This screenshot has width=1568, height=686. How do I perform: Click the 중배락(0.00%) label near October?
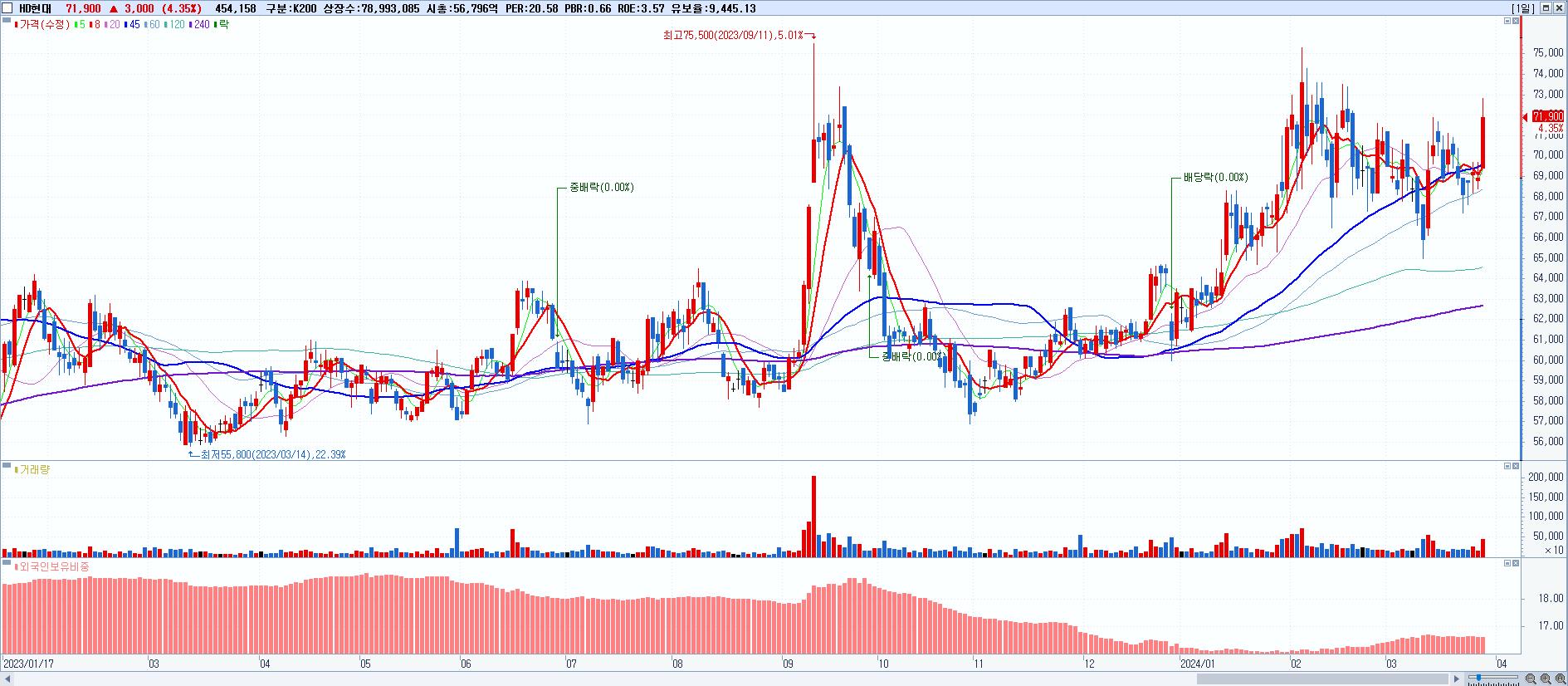pos(912,357)
